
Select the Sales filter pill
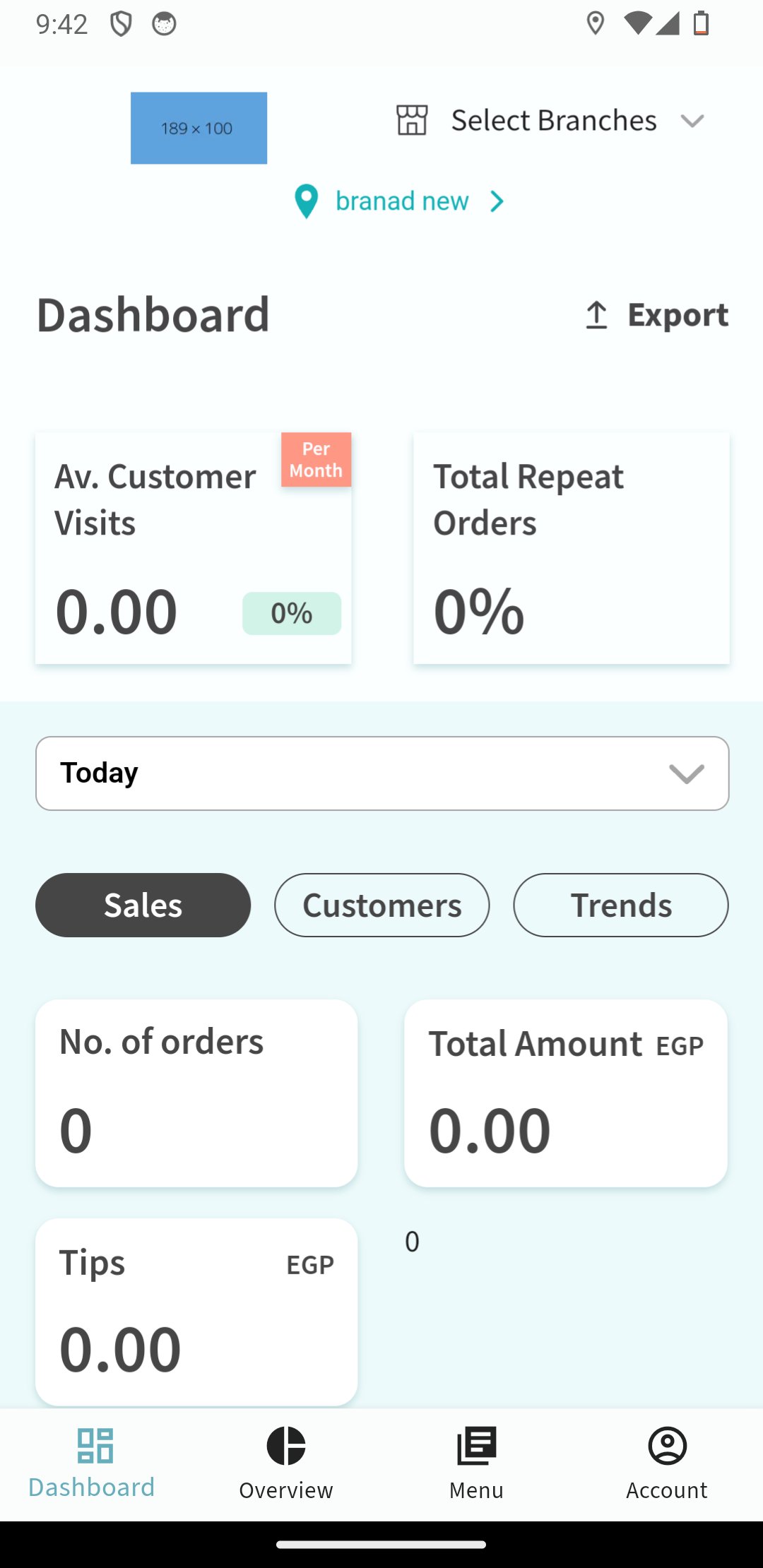tap(143, 905)
